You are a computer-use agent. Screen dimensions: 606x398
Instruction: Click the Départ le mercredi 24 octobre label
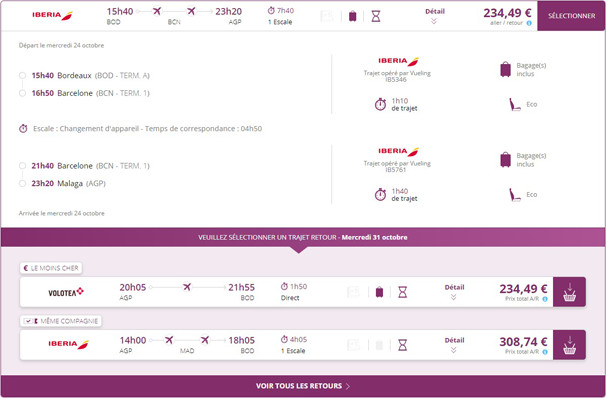(x=61, y=45)
